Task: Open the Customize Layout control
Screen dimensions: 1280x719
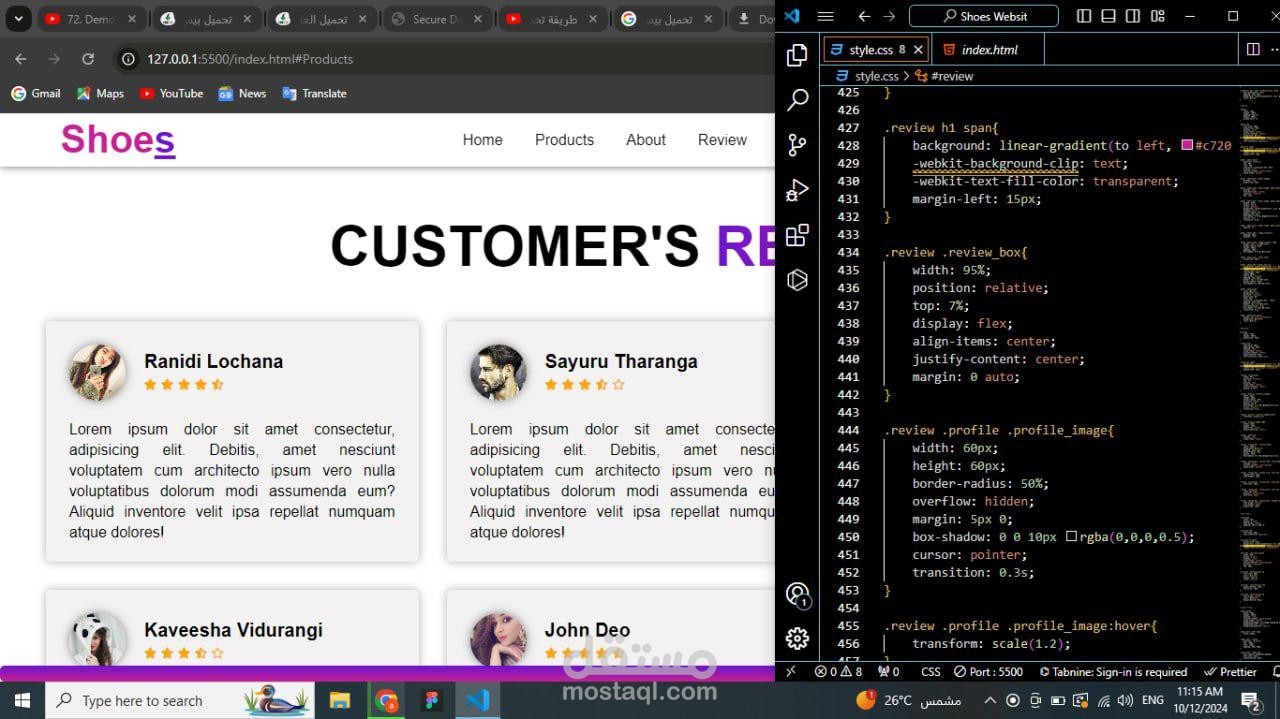Action: coord(1158,16)
